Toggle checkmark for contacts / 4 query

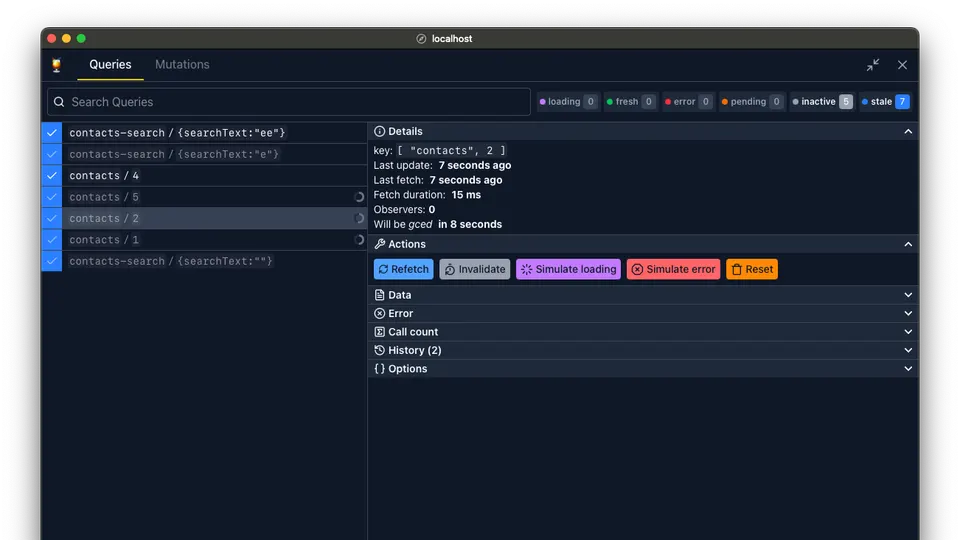[x=52, y=175]
